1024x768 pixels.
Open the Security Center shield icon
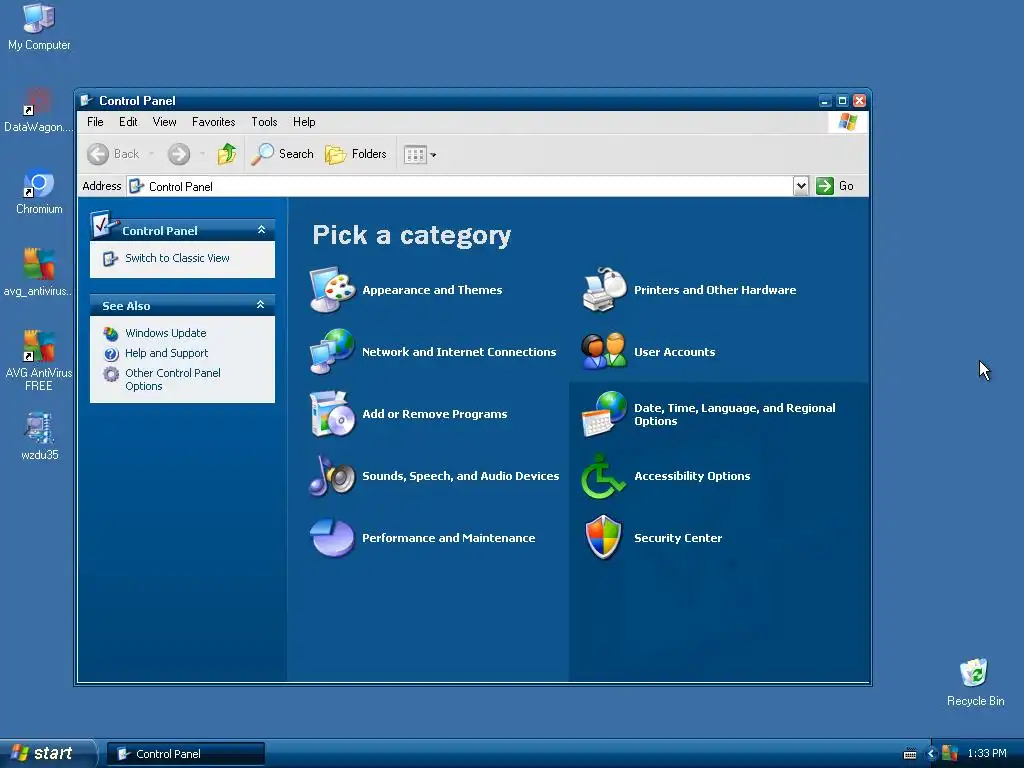[604, 537]
